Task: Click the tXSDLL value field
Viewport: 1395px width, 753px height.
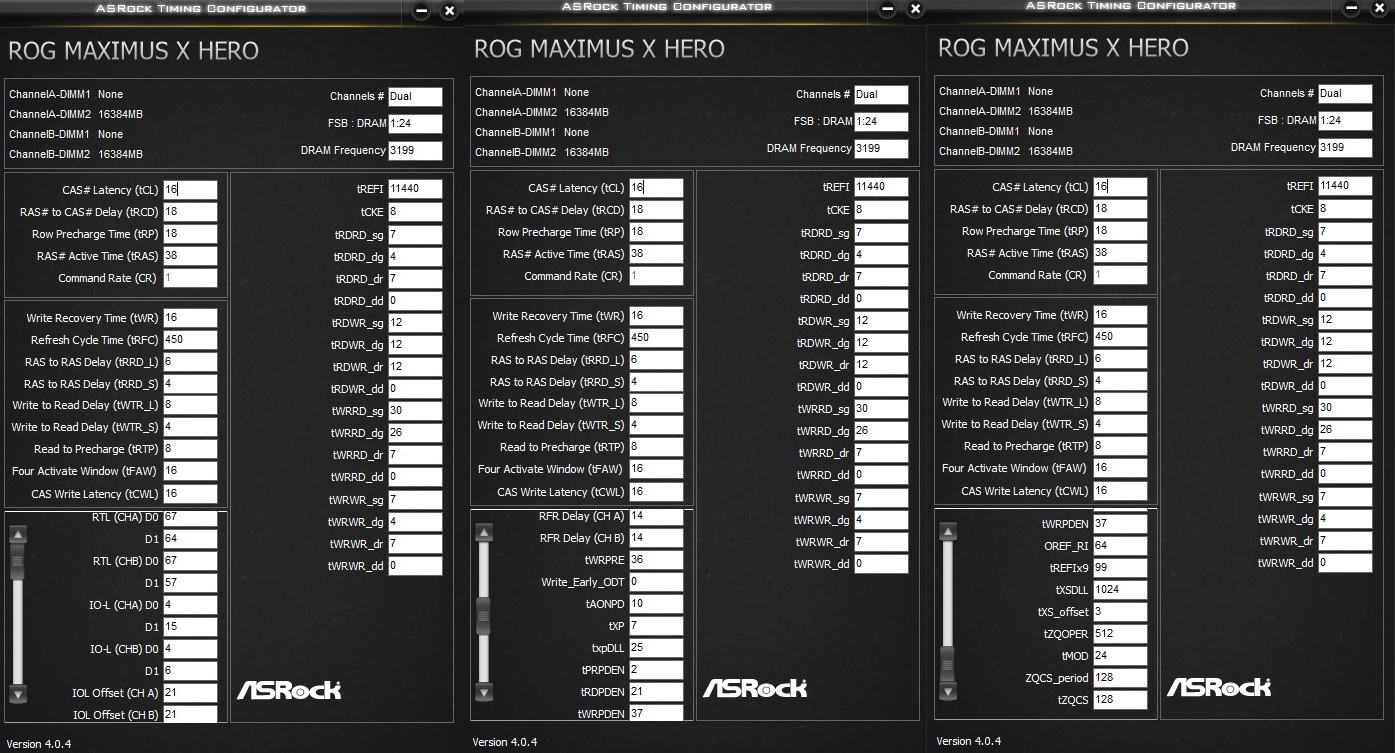Action: pos(1120,590)
